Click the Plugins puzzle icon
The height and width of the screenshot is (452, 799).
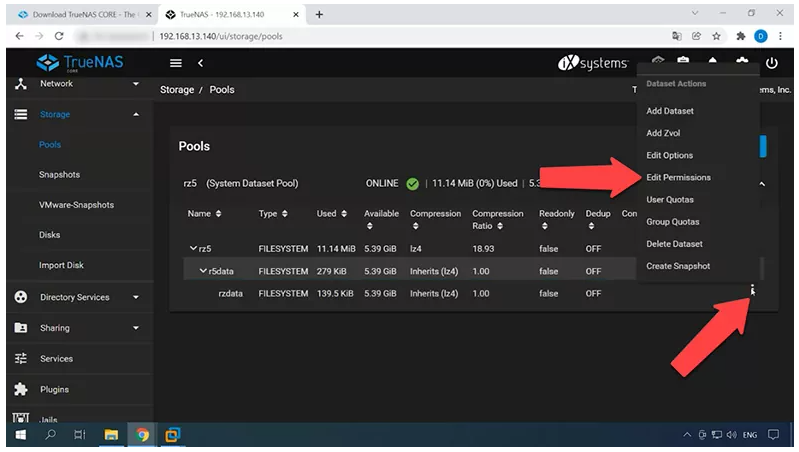[21, 389]
